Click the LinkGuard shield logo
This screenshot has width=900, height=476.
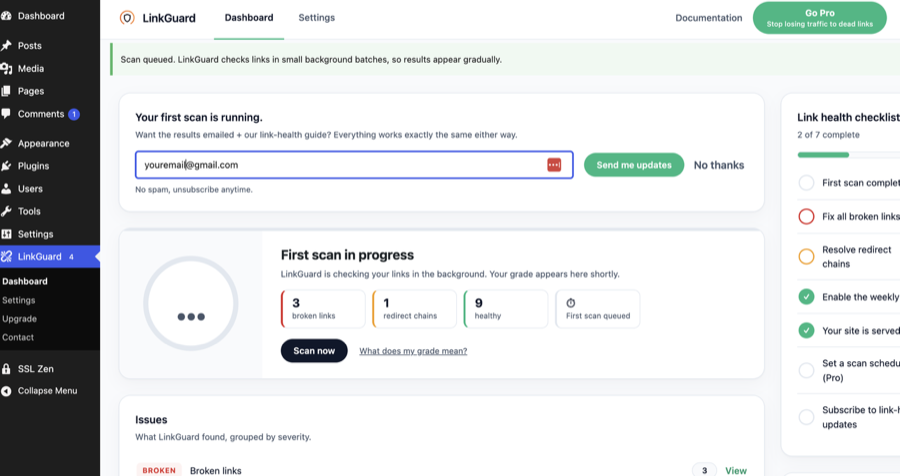[x=127, y=18]
